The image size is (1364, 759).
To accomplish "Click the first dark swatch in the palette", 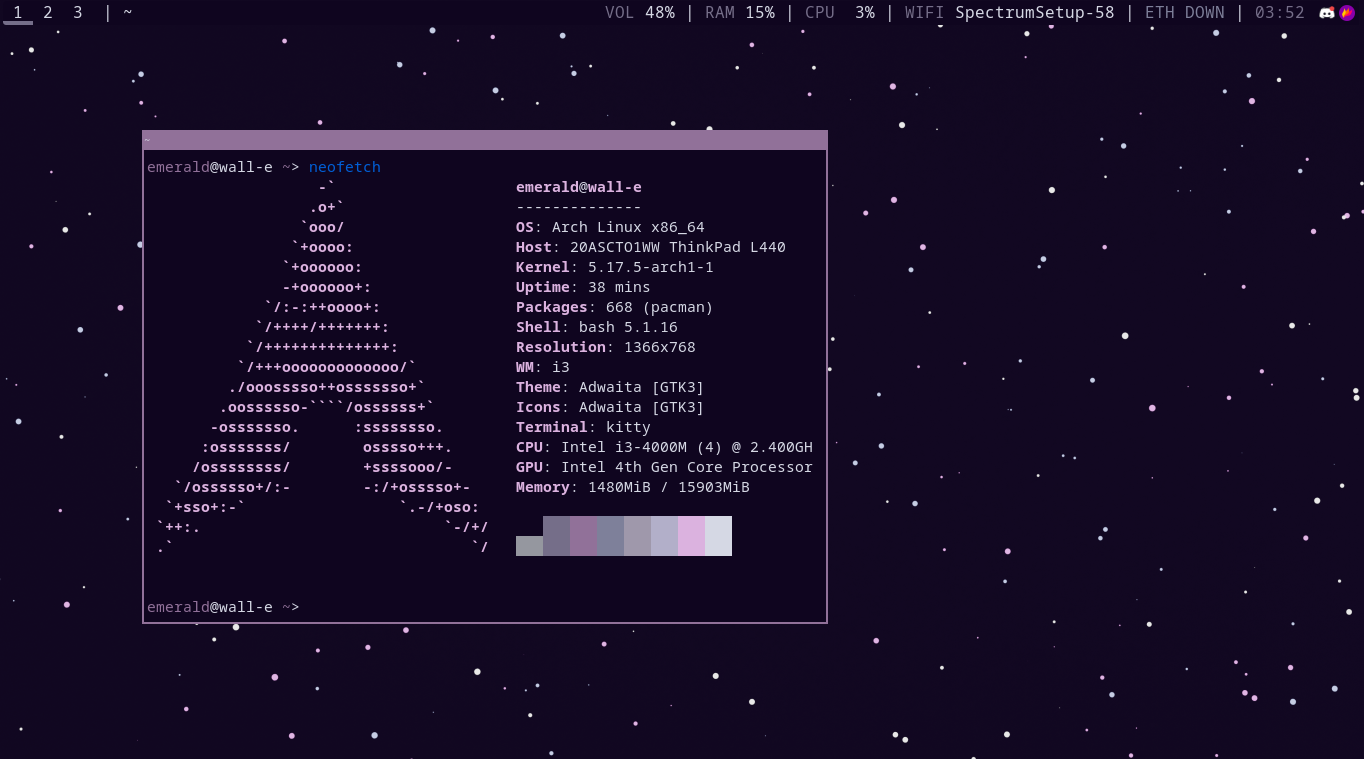I will coord(529,545).
